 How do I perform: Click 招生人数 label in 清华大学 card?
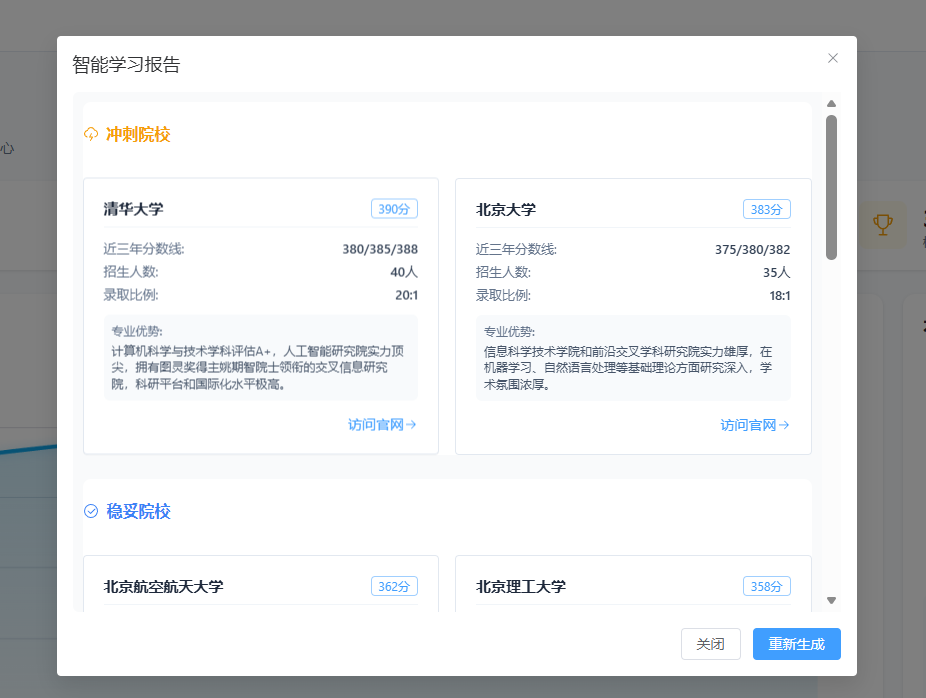(x=131, y=272)
